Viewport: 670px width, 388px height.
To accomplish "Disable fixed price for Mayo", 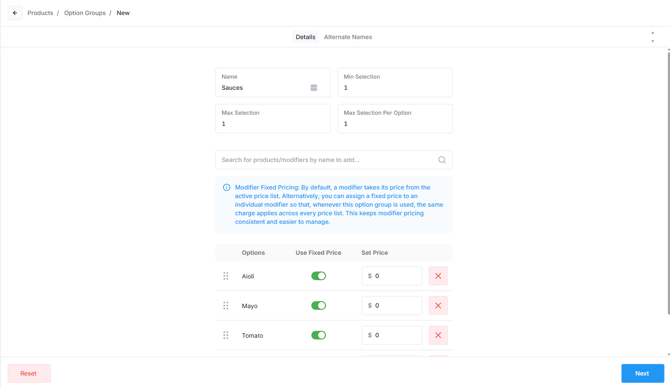I will (x=318, y=306).
